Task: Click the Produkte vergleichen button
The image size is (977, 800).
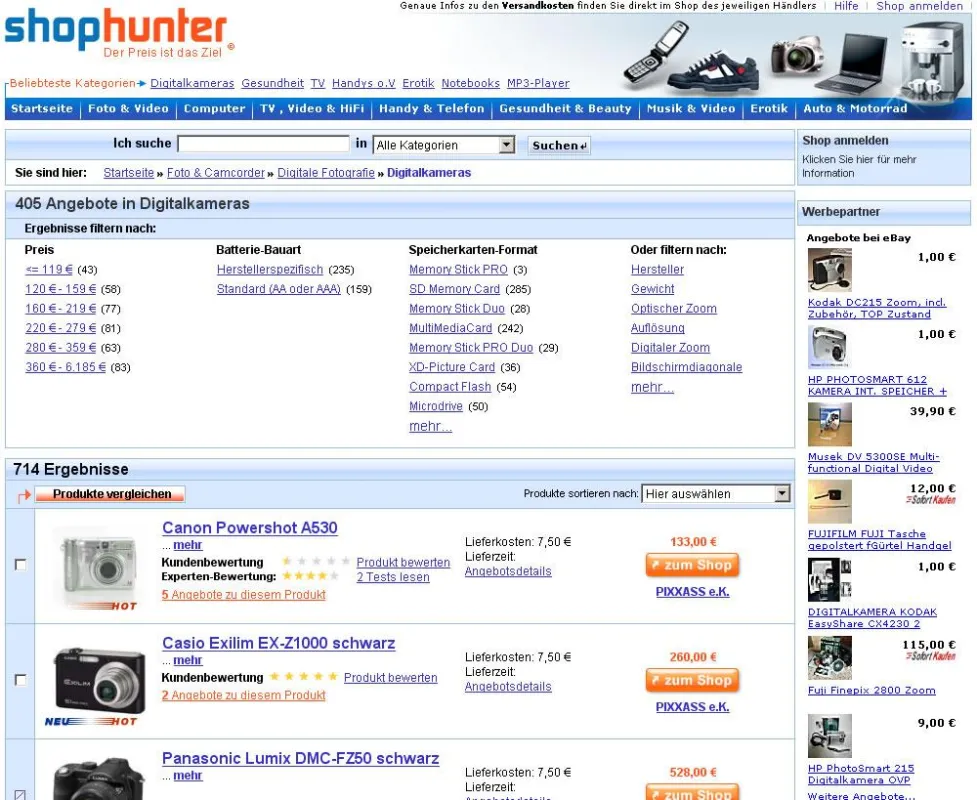Action: pyautogui.click(x=110, y=494)
